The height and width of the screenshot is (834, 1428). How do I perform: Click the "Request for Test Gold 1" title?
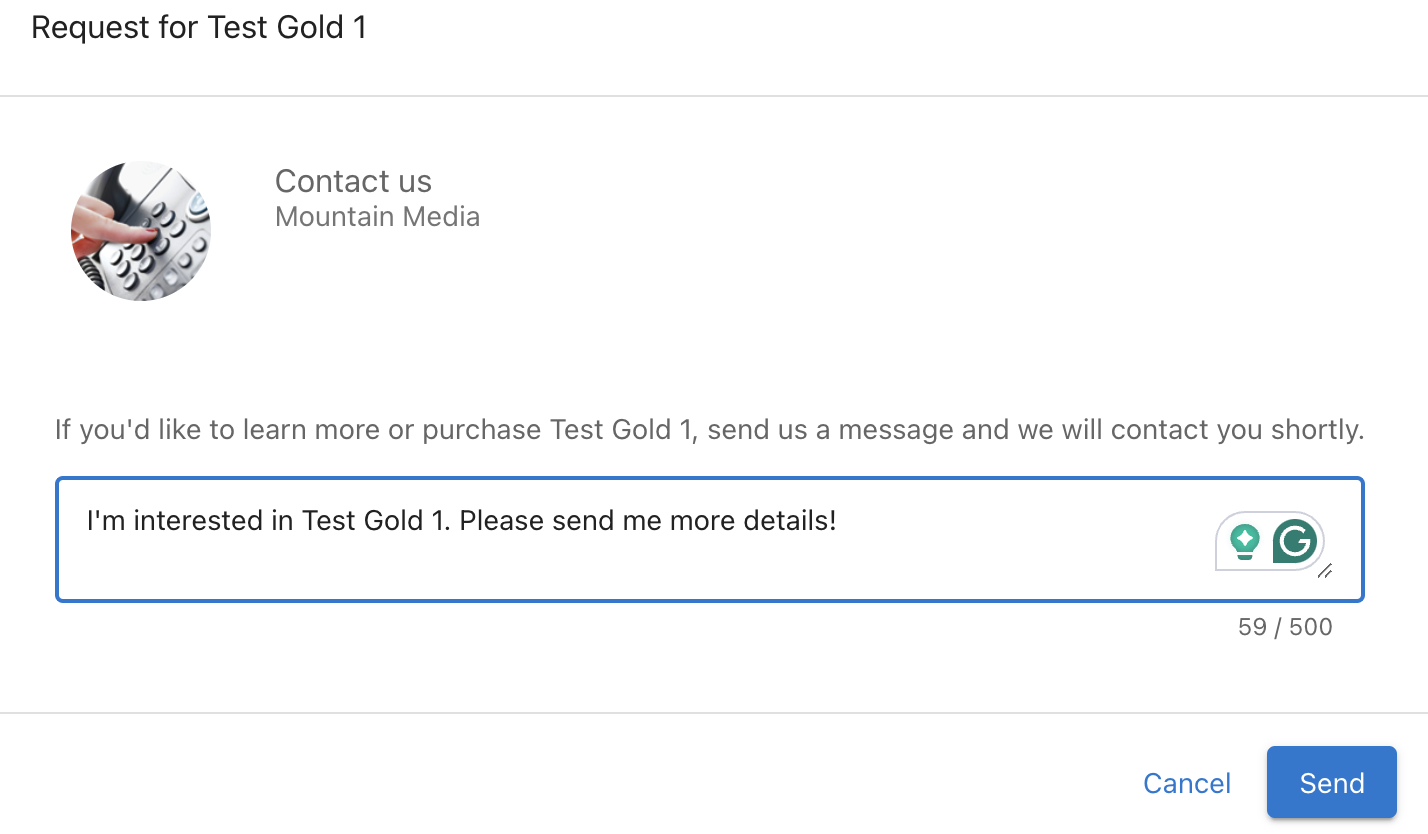click(199, 27)
